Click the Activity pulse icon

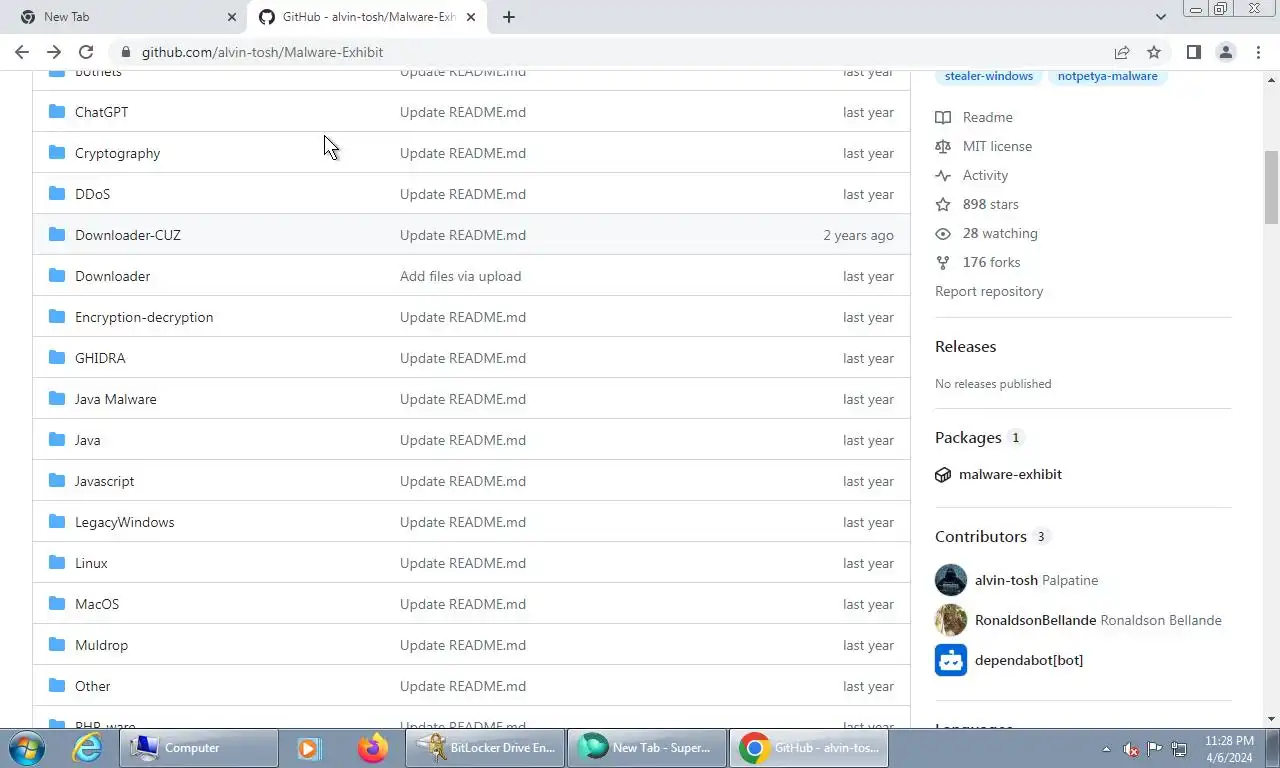(943, 175)
